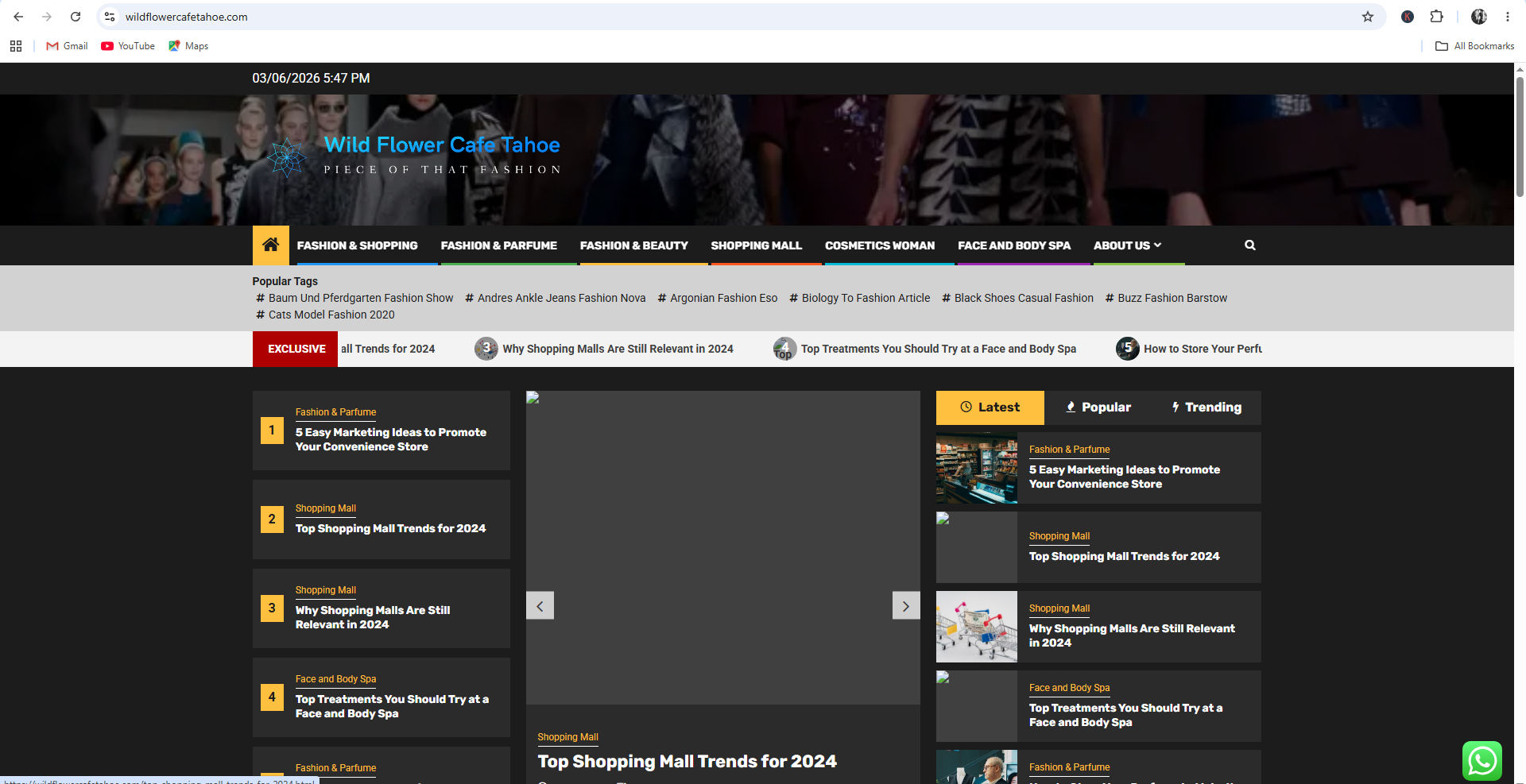The height and width of the screenshot is (784, 1526).
Task: Open the search magnifier icon in navbar
Action: click(x=1249, y=245)
